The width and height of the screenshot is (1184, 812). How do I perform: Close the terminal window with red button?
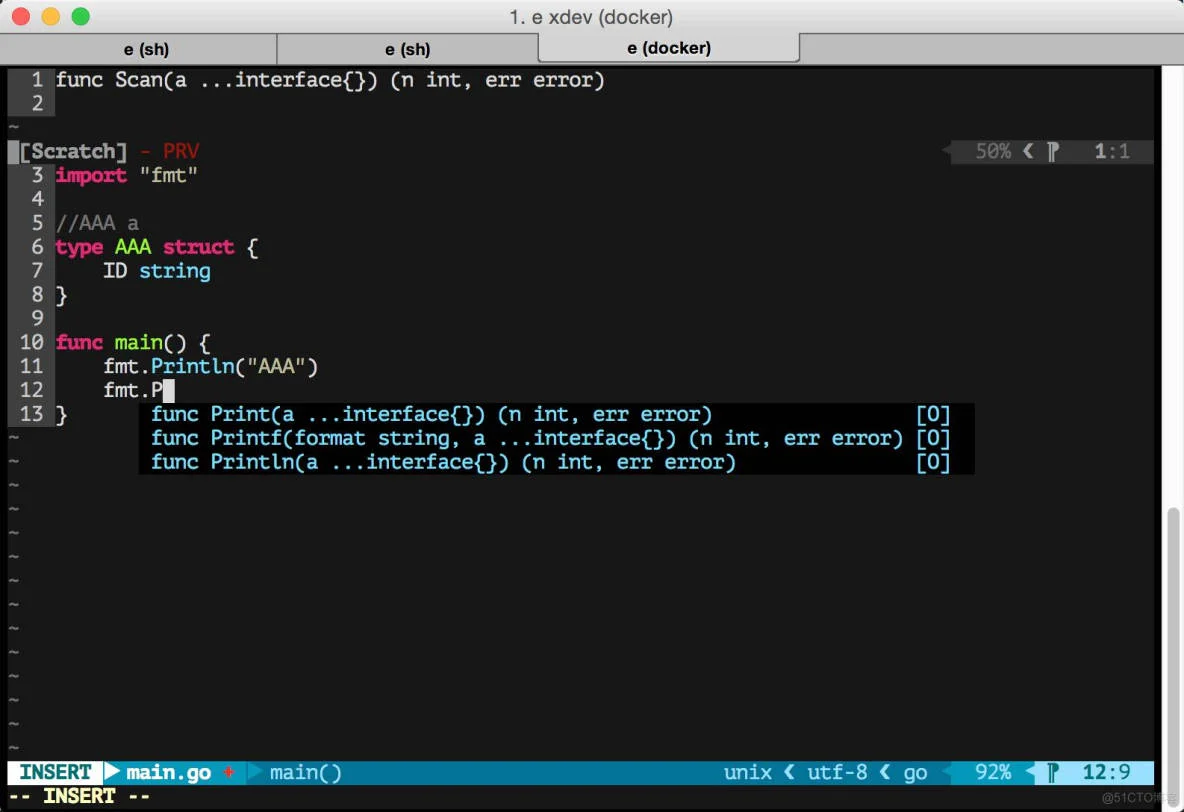click(21, 16)
